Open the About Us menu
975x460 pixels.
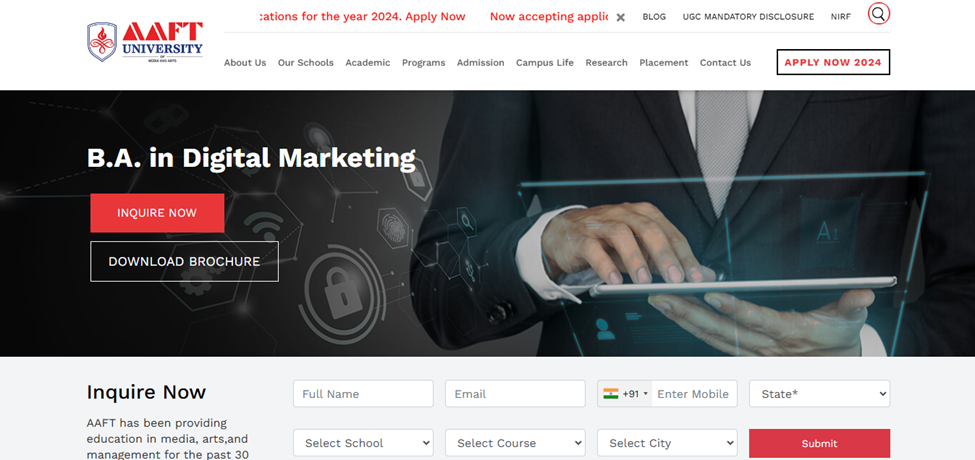(245, 62)
